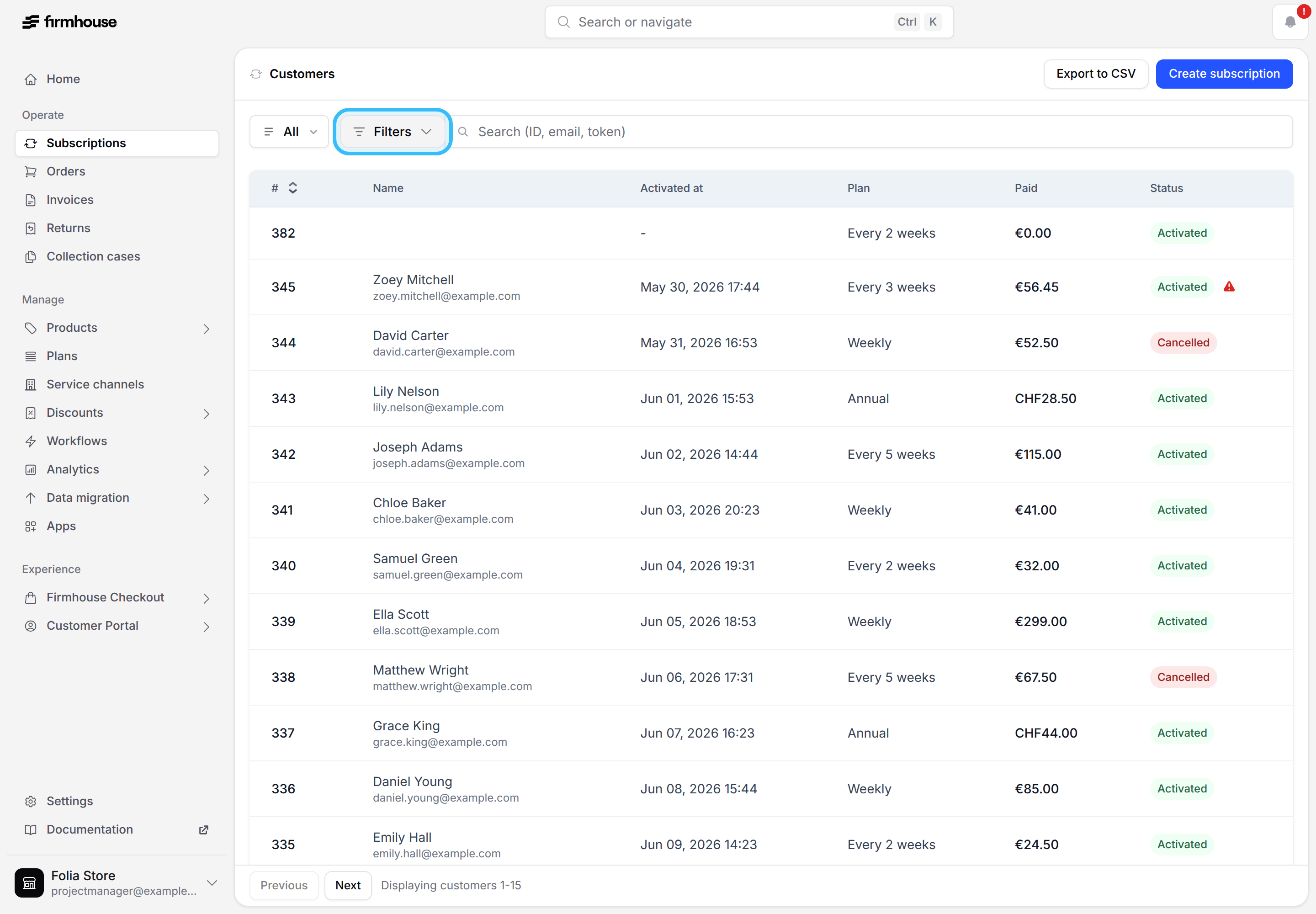This screenshot has height=914, width=1316.
Task: Open Lily Nelson's subscription name
Action: point(406,392)
